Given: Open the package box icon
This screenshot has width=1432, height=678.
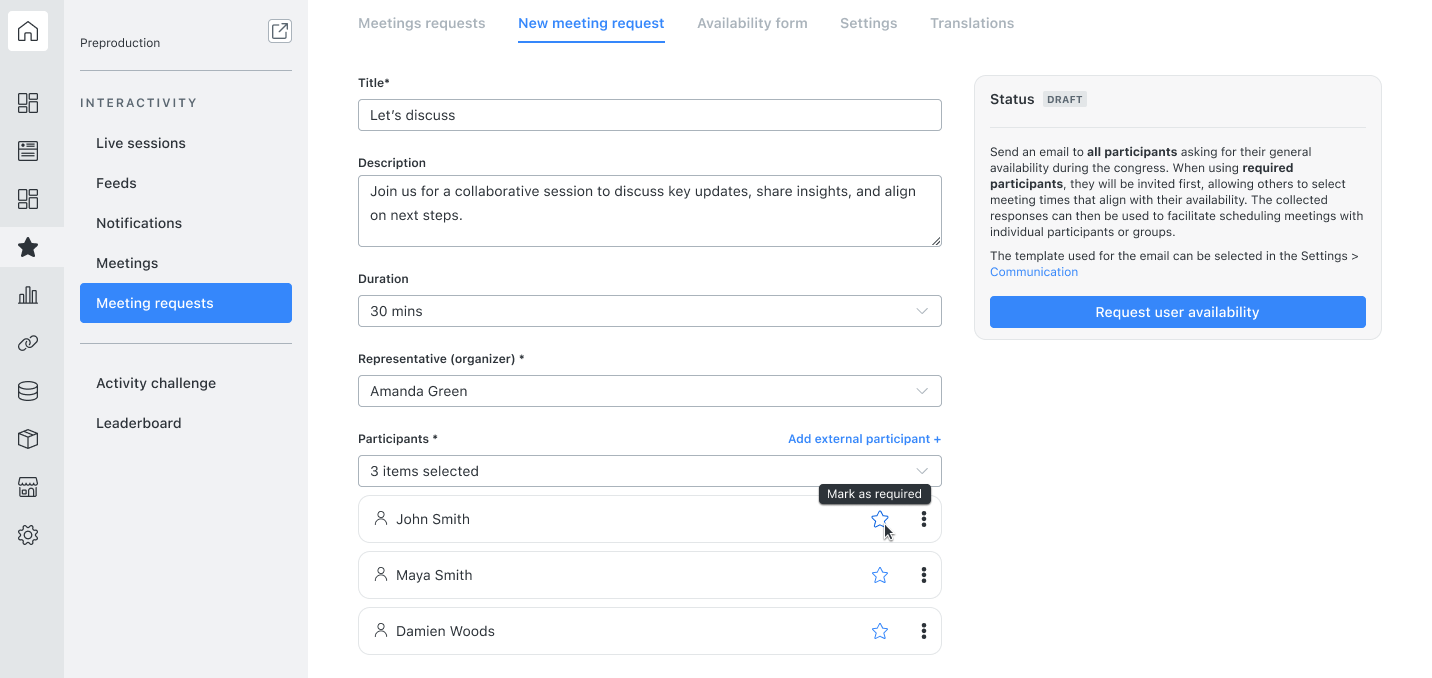Looking at the screenshot, I should click(28, 439).
